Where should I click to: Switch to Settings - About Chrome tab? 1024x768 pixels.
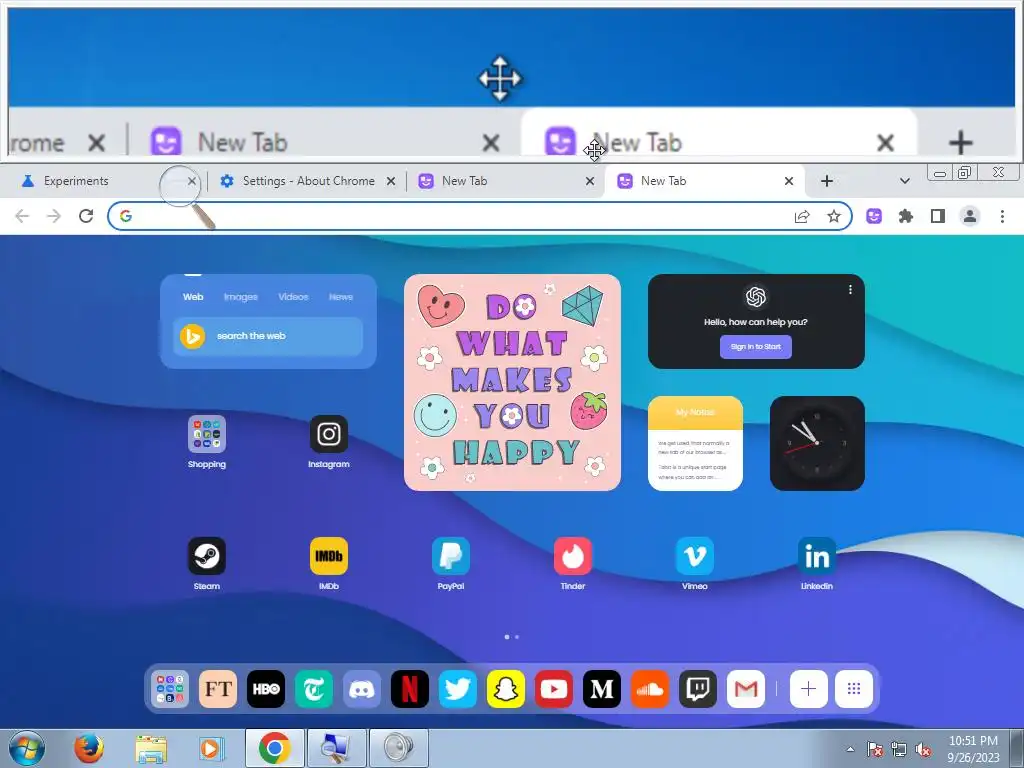point(307,181)
